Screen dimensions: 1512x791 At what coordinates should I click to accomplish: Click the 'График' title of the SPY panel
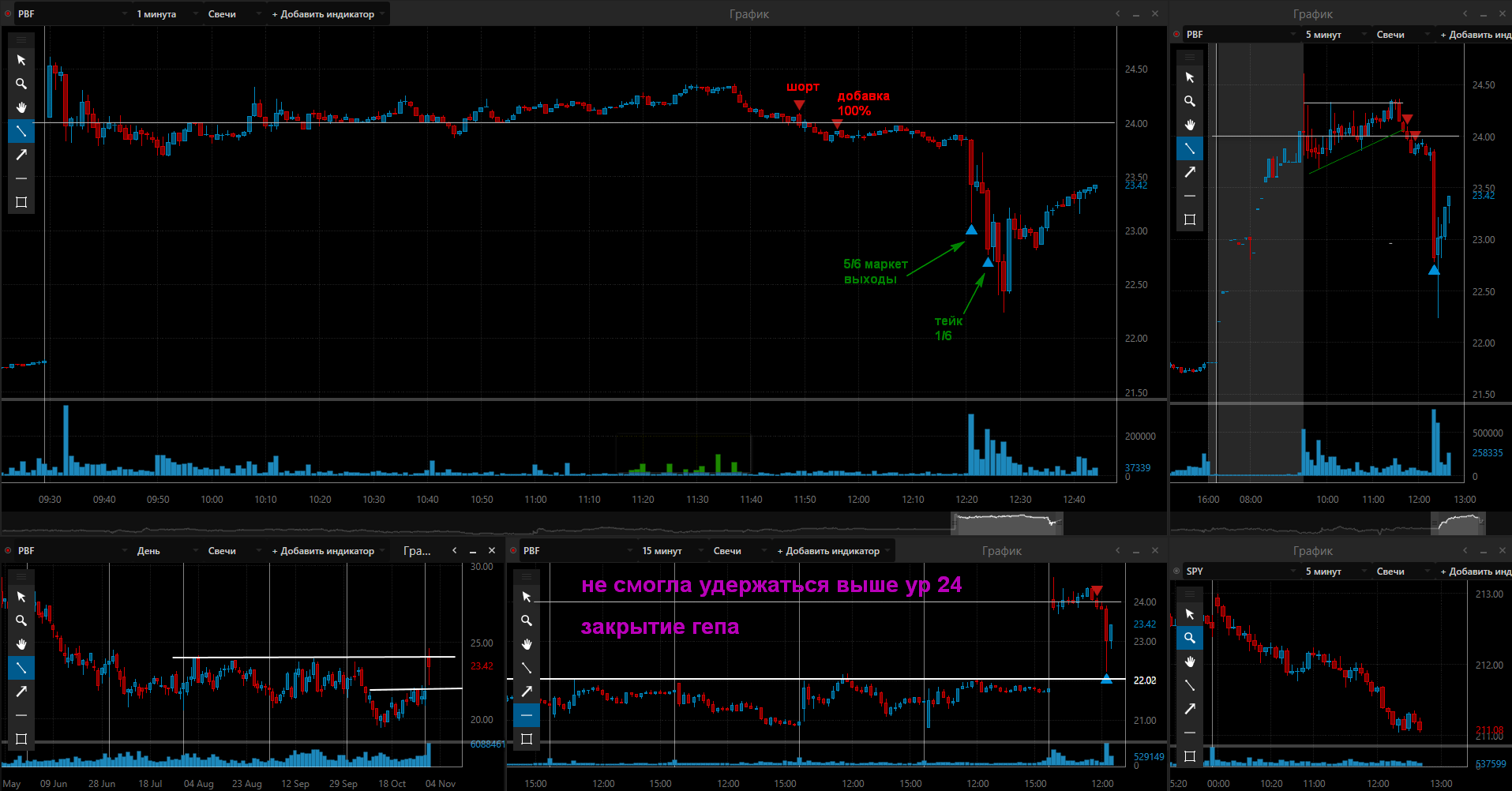click(1312, 550)
